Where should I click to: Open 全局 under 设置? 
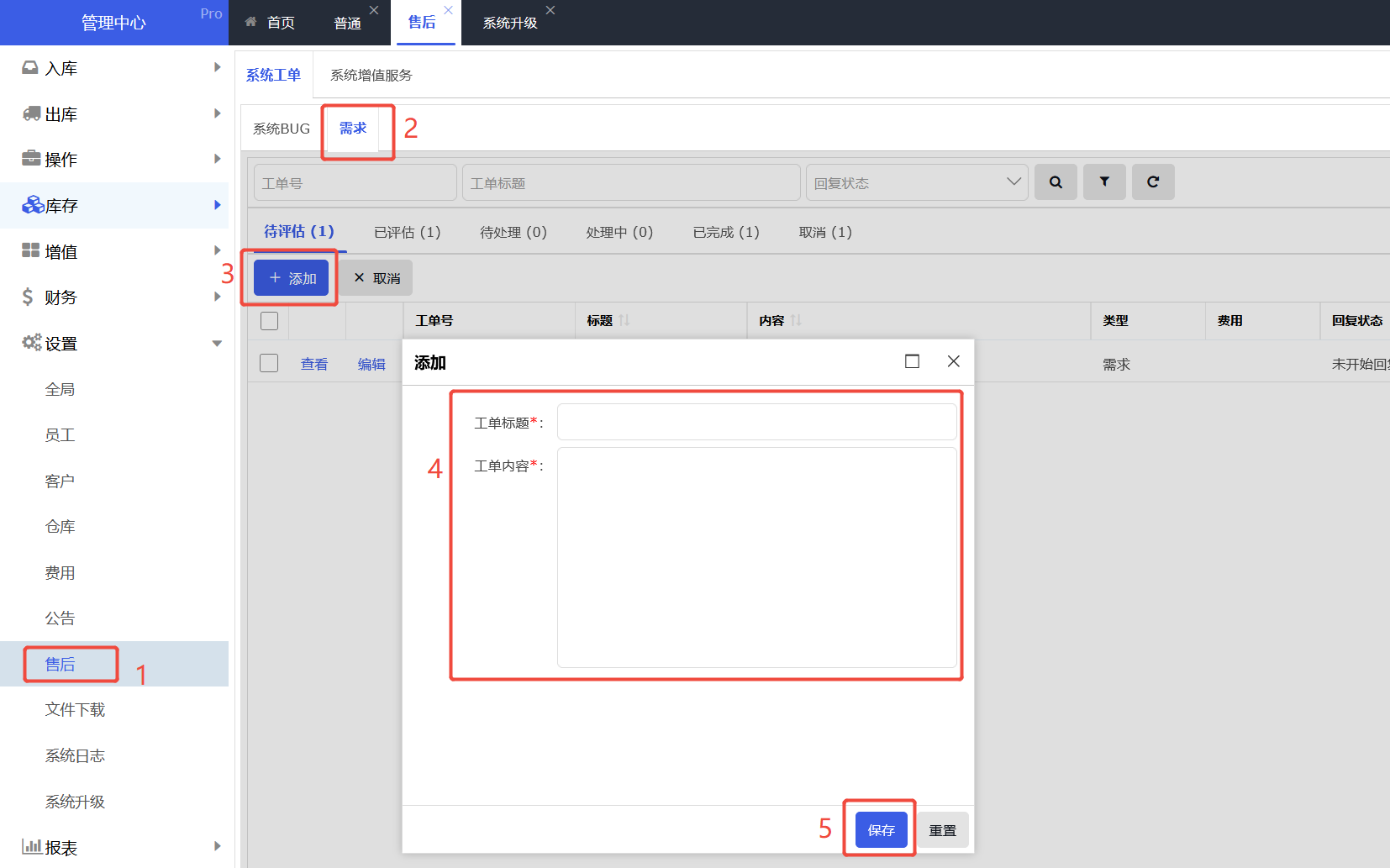[60, 389]
